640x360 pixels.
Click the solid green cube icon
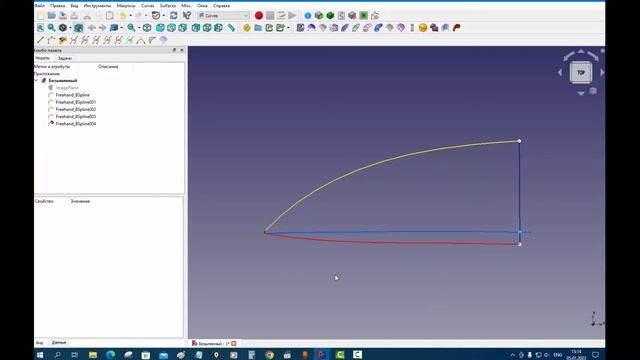point(330,16)
